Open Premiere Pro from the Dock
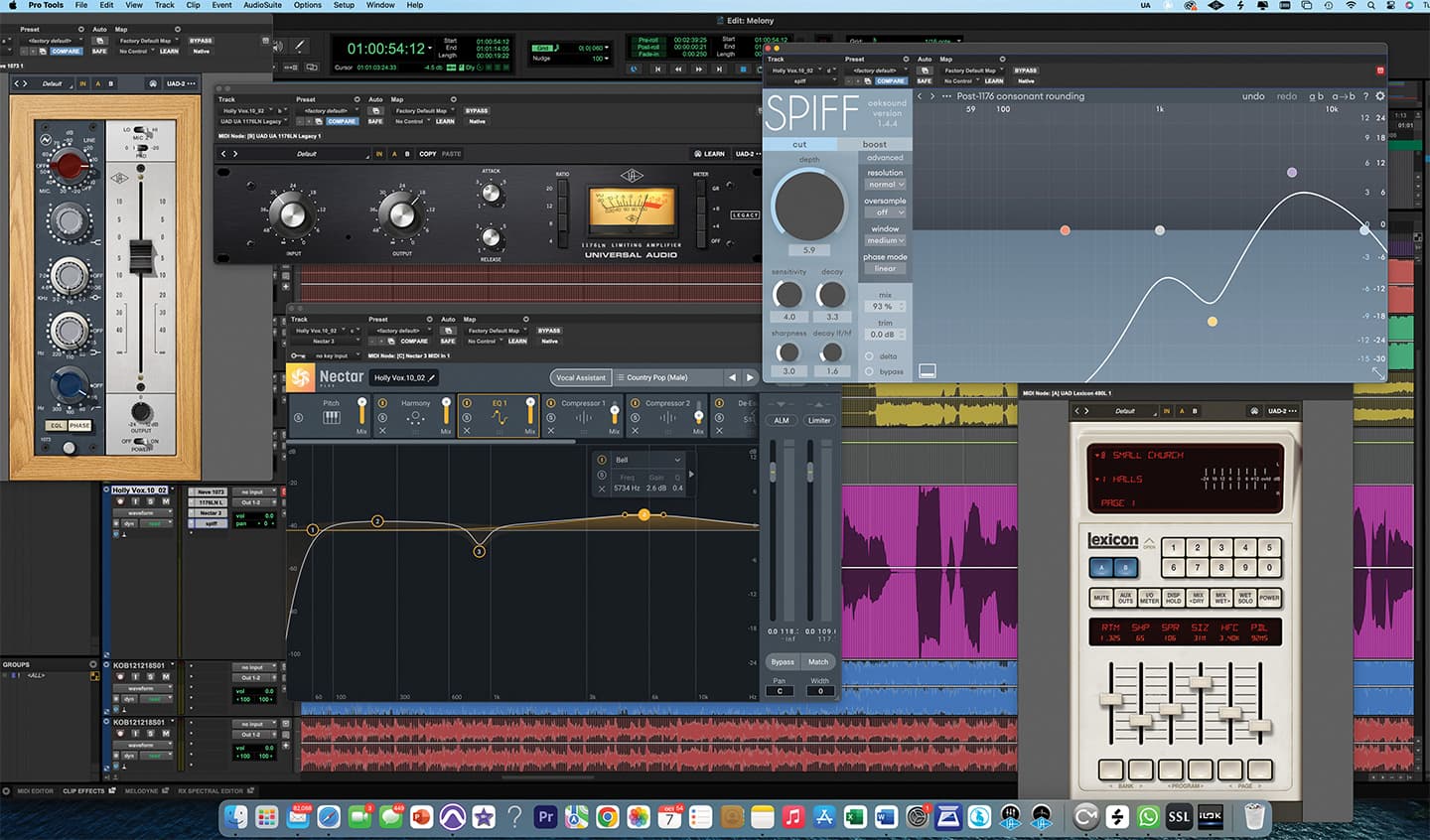The width and height of the screenshot is (1430, 840). (x=545, y=817)
